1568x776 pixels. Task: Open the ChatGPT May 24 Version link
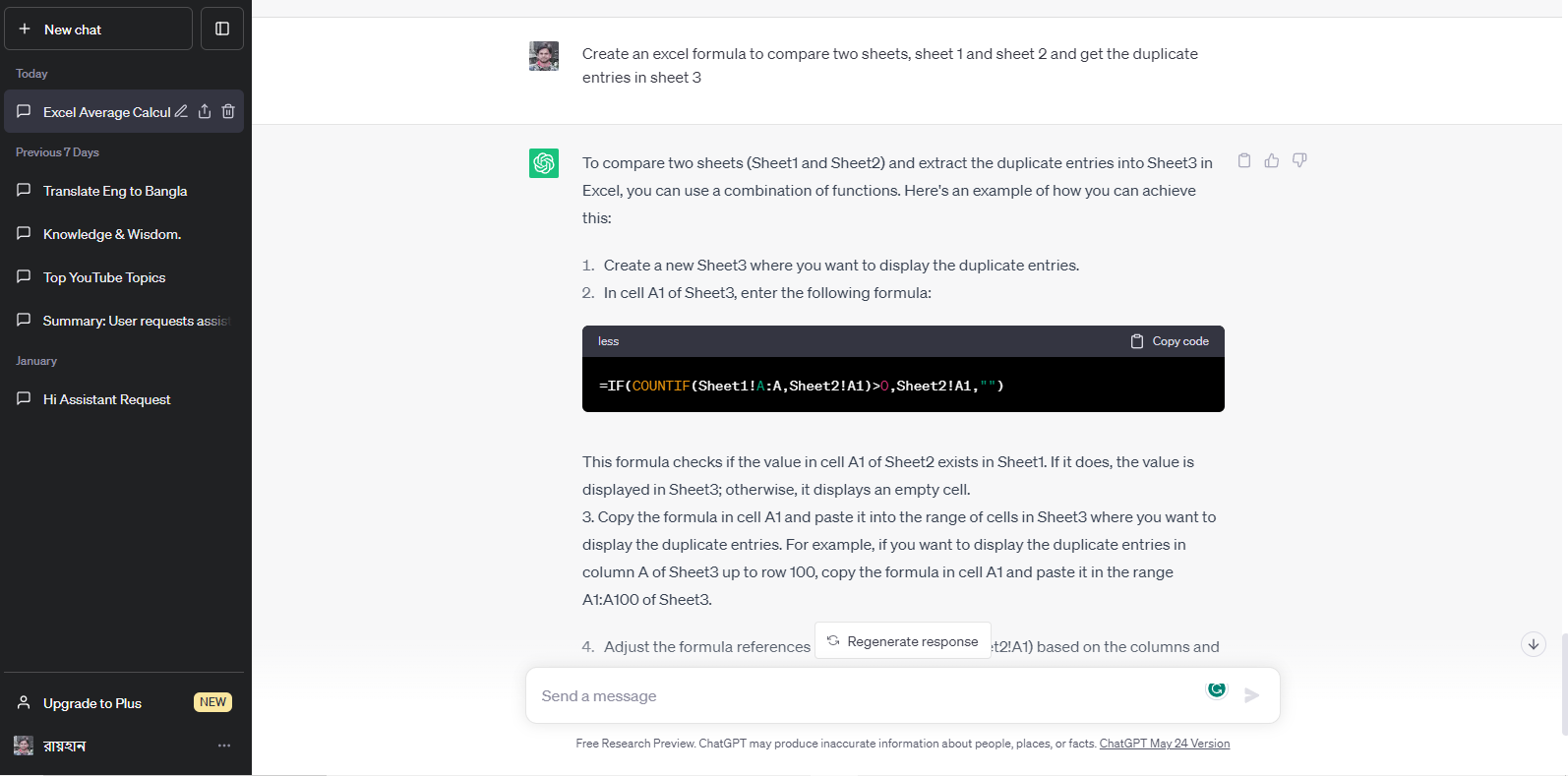[x=1164, y=744]
